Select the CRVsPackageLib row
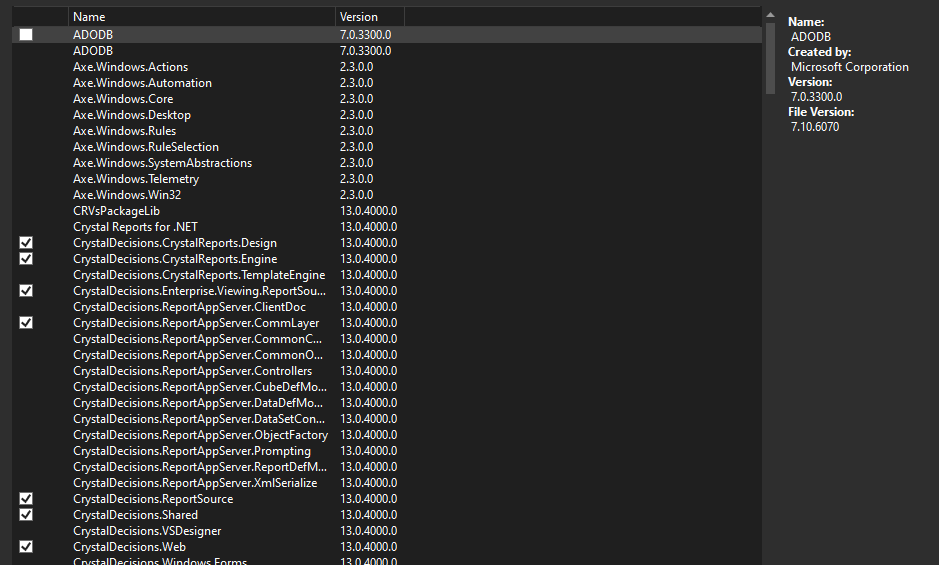 [x=387, y=211]
